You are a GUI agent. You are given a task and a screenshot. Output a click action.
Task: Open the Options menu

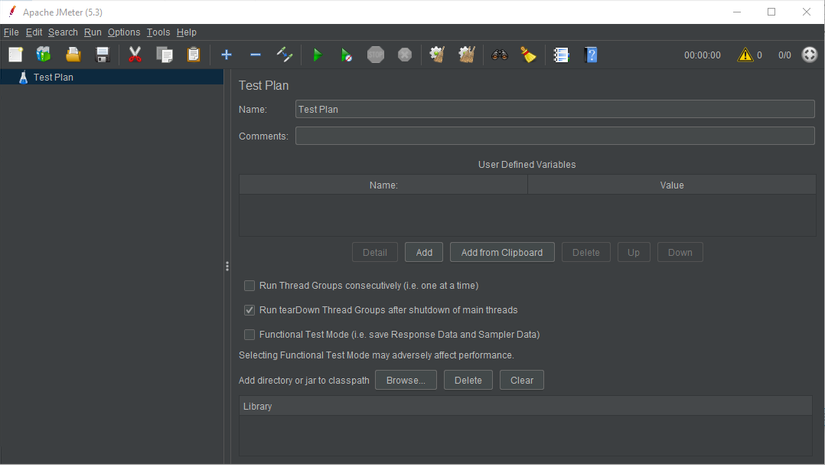(x=124, y=32)
